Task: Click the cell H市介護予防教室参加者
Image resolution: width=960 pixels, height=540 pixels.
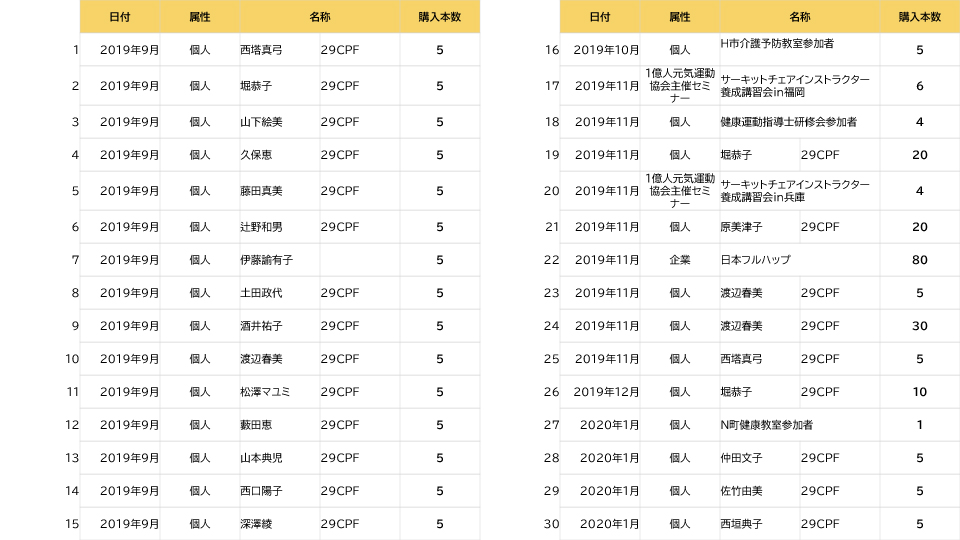Action: [x=778, y=44]
